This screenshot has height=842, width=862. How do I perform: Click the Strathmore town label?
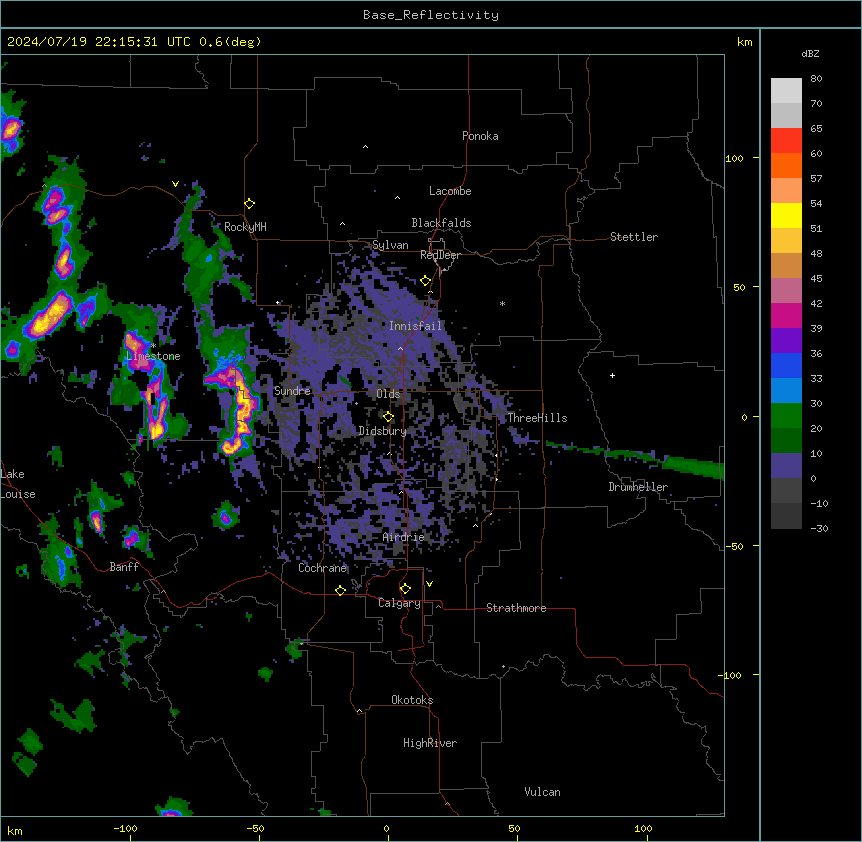pyautogui.click(x=516, y=608)
